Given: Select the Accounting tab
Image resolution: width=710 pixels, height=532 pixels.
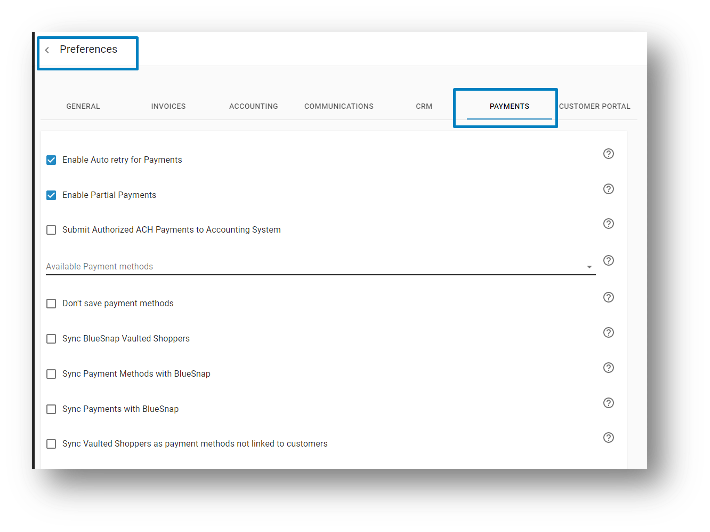Looking at the screenshot, I should [x=253, y=106].
